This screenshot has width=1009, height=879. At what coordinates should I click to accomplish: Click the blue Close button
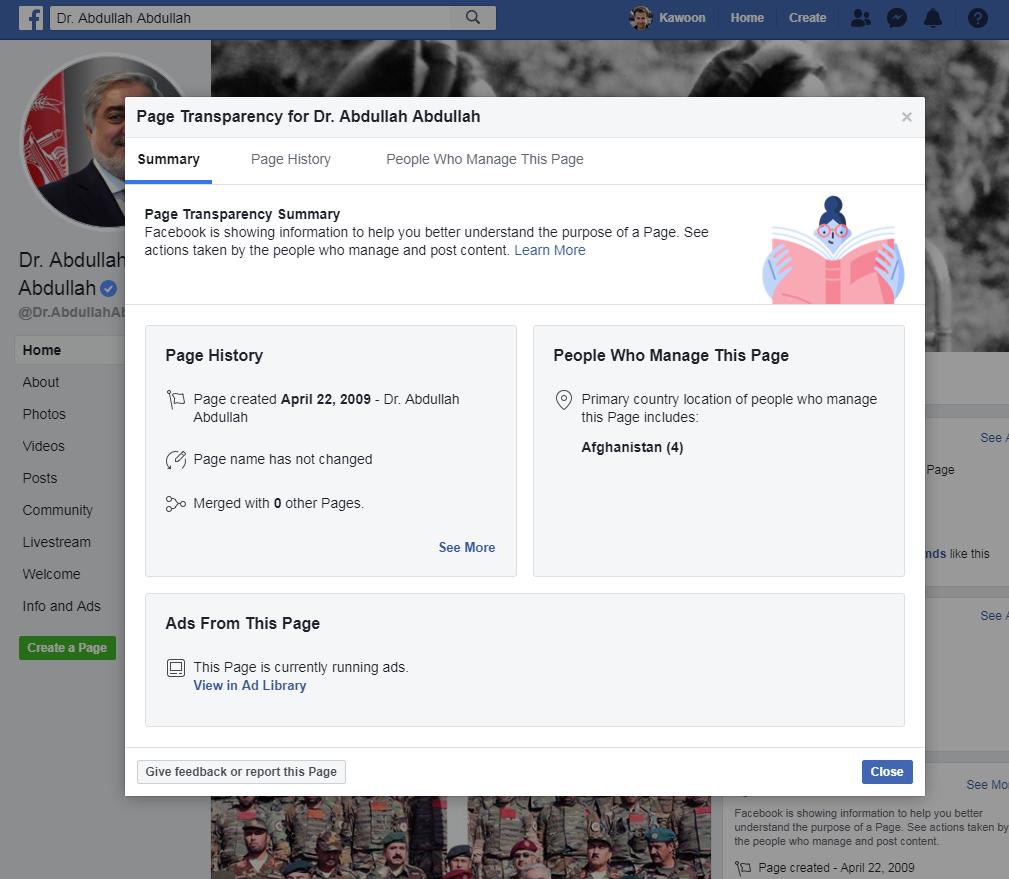click(887, 772)
